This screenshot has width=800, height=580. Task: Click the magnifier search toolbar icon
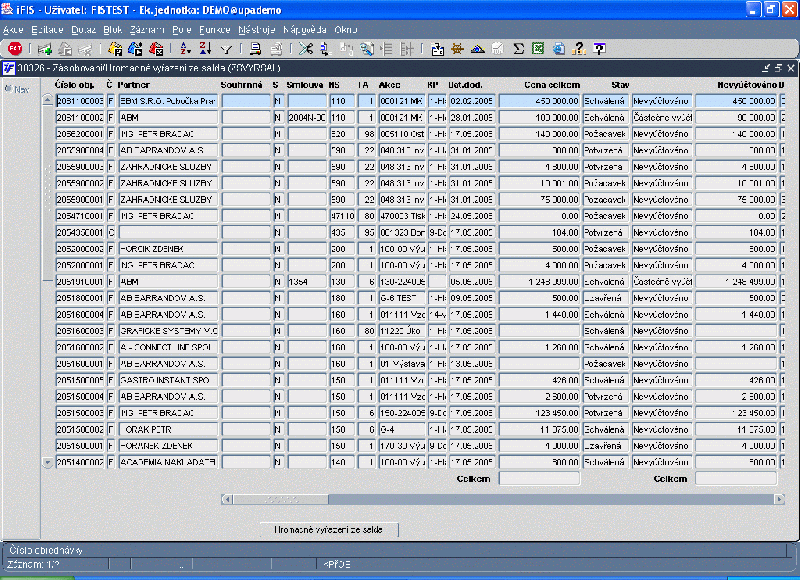click(366, 49)
